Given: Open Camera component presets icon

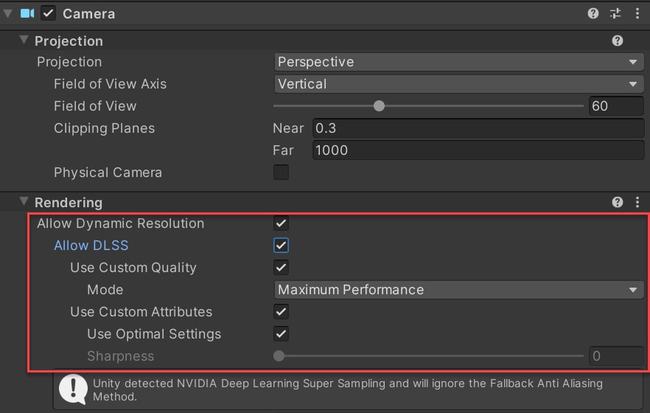Looking at the screenshot, I should point(615,14).
